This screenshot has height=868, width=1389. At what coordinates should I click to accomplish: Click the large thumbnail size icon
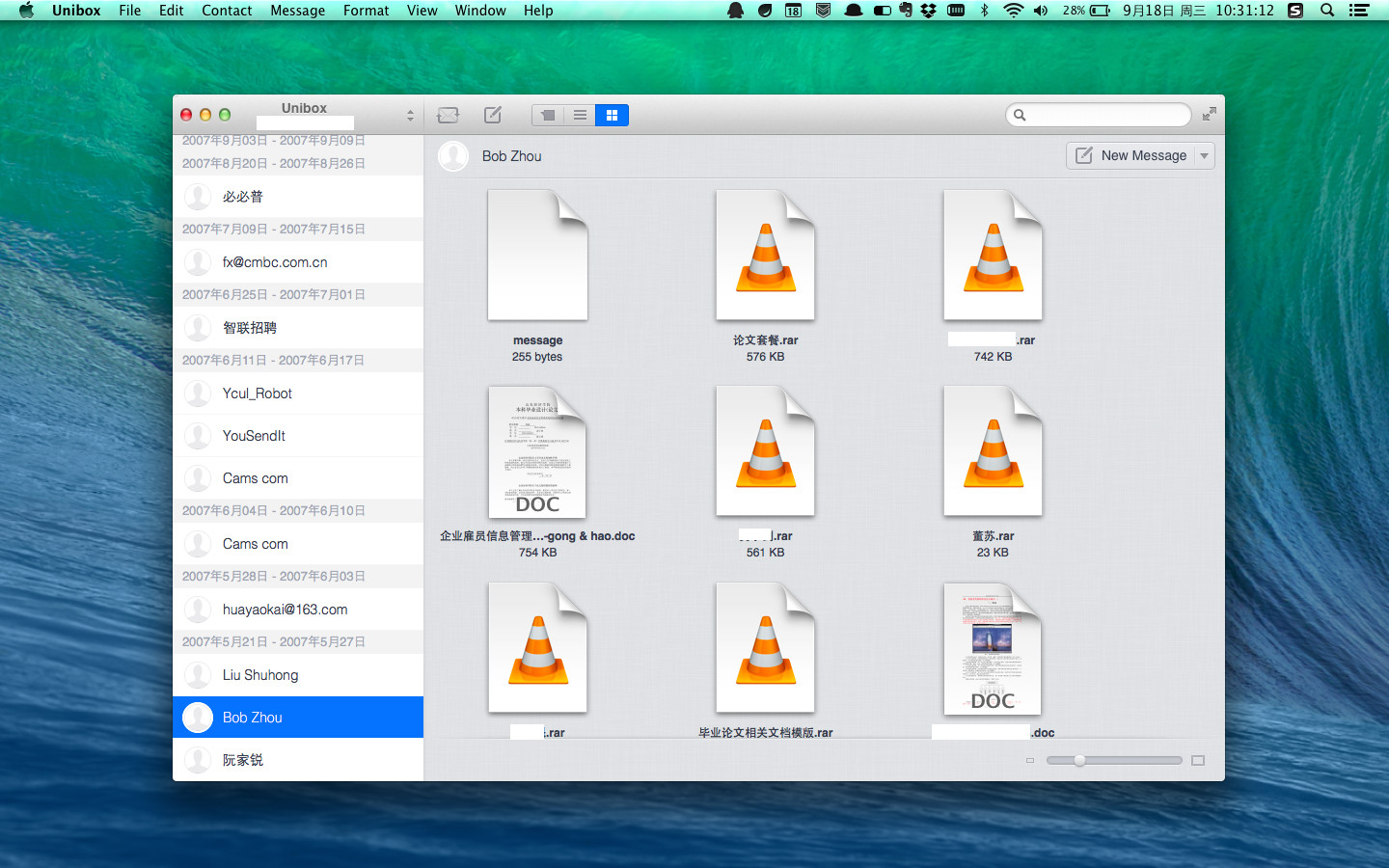[1198, 761]
